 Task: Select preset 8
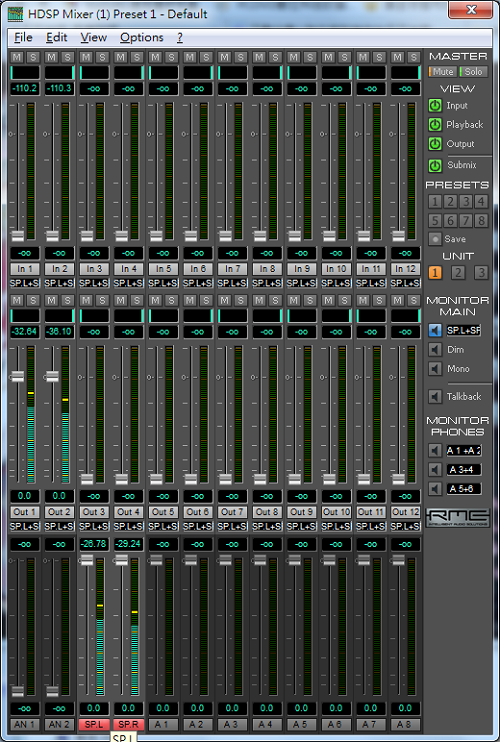point(482,221)
